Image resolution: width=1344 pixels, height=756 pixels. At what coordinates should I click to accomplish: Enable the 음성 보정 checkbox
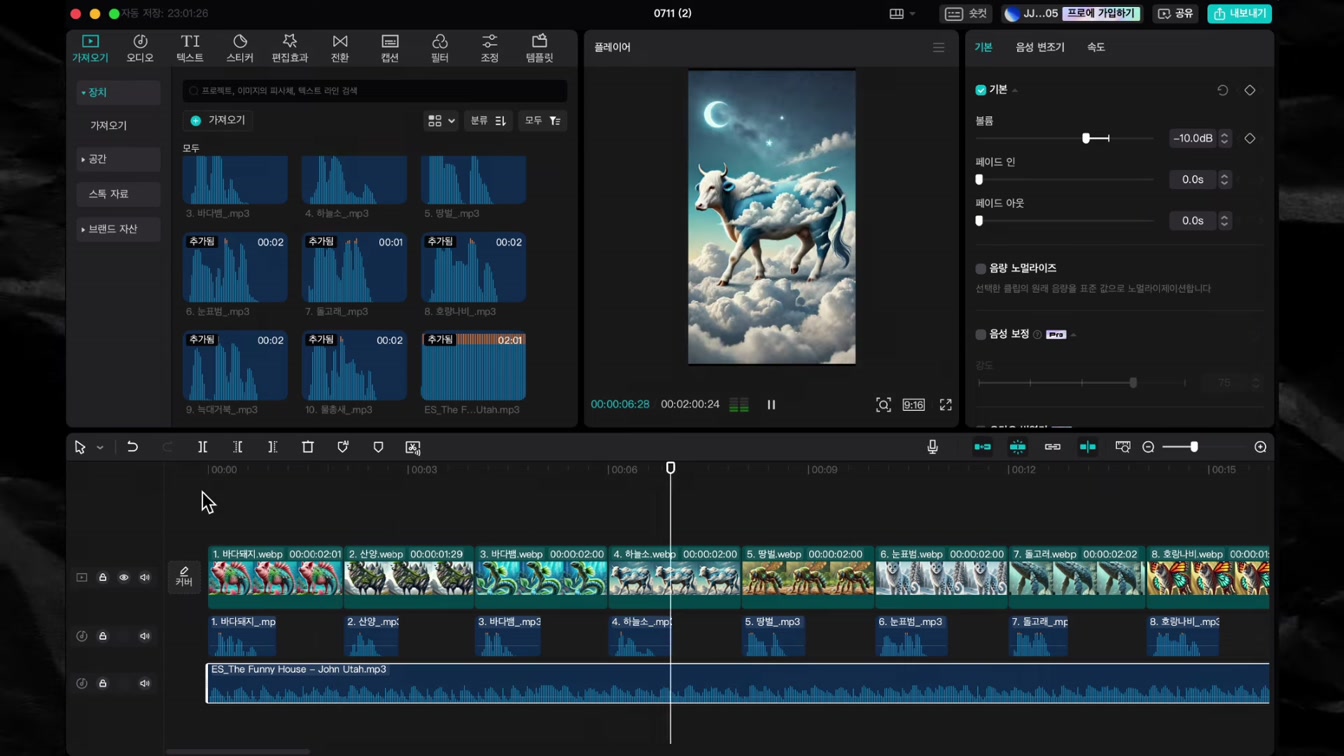981,334
